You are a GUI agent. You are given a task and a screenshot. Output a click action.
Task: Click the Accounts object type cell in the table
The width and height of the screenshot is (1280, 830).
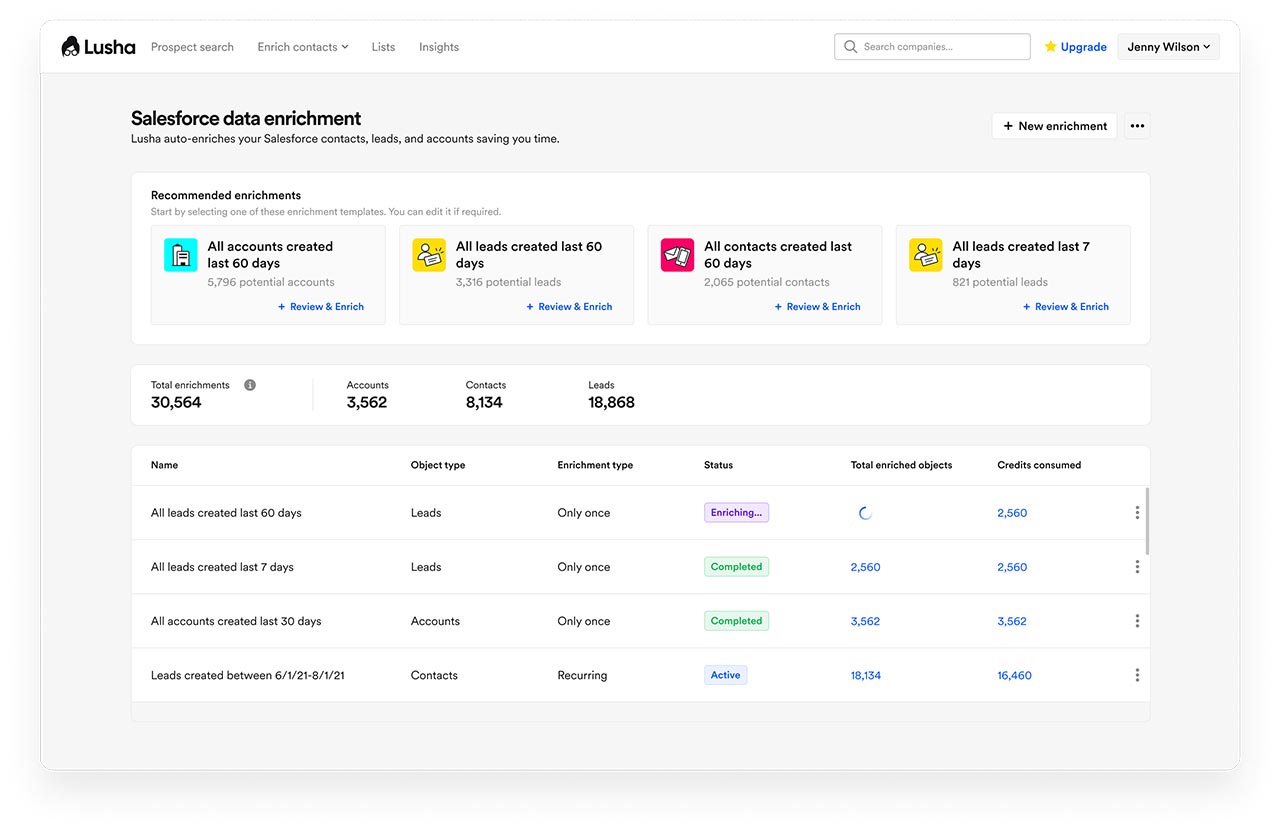pyautogui.click(x=435, y=621)
